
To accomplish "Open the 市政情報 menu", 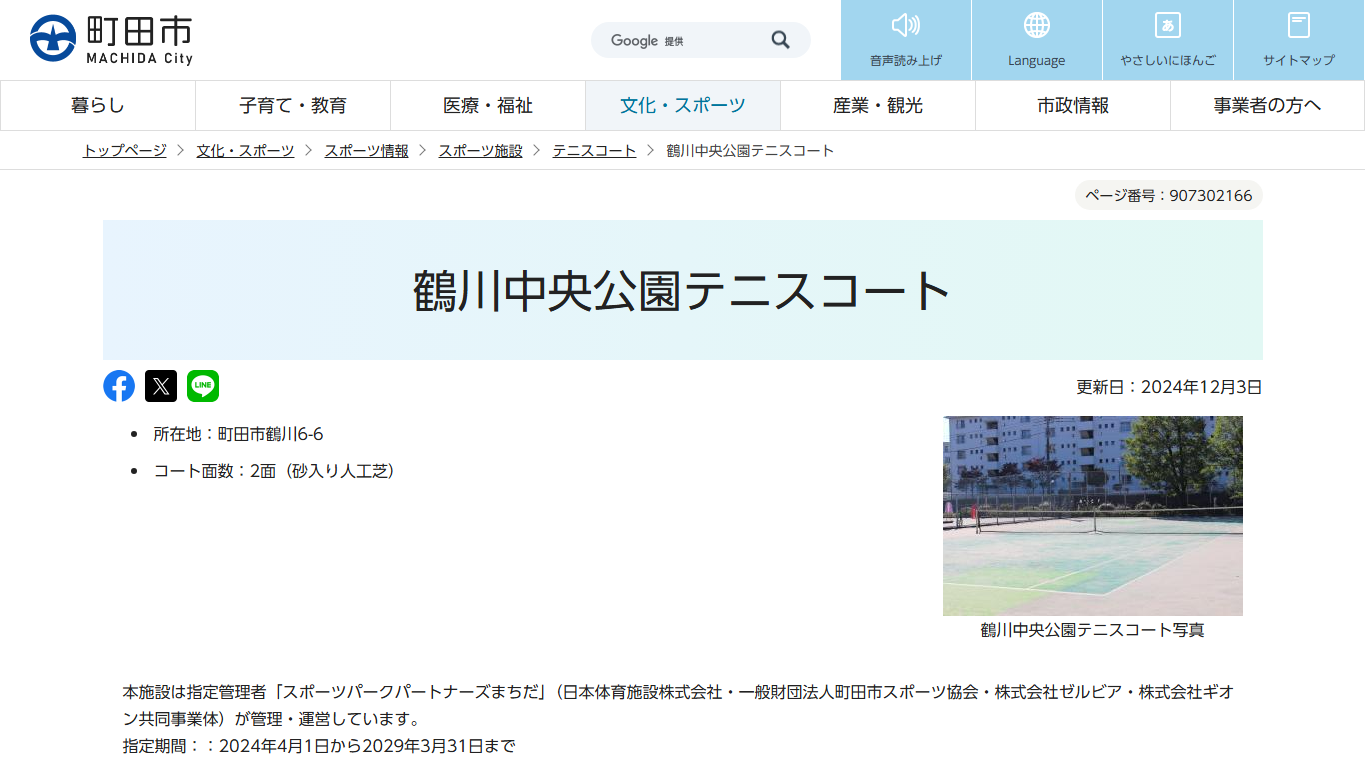I will tap(1073, 106).
